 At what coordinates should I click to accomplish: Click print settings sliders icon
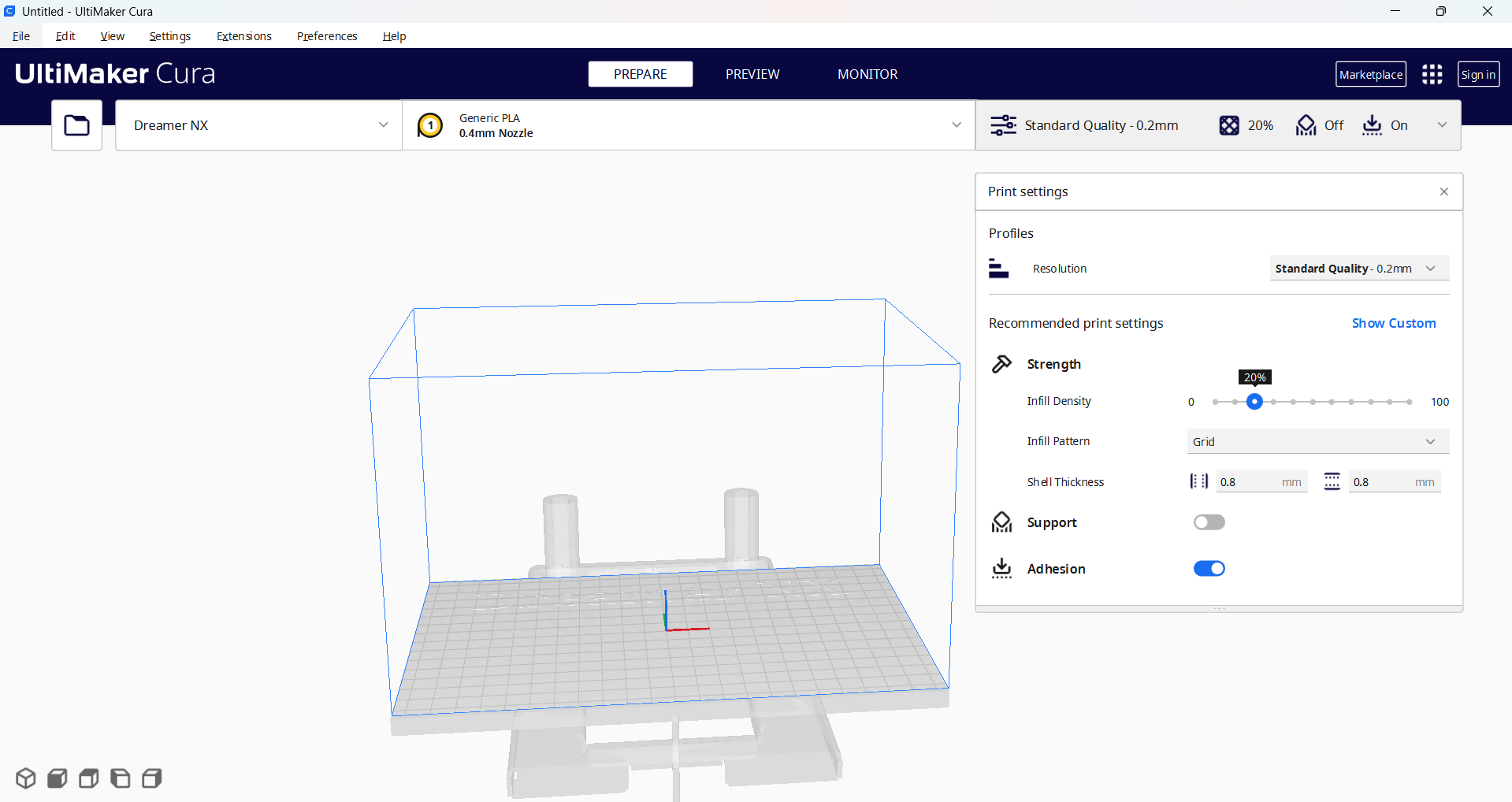(1003, 125)
